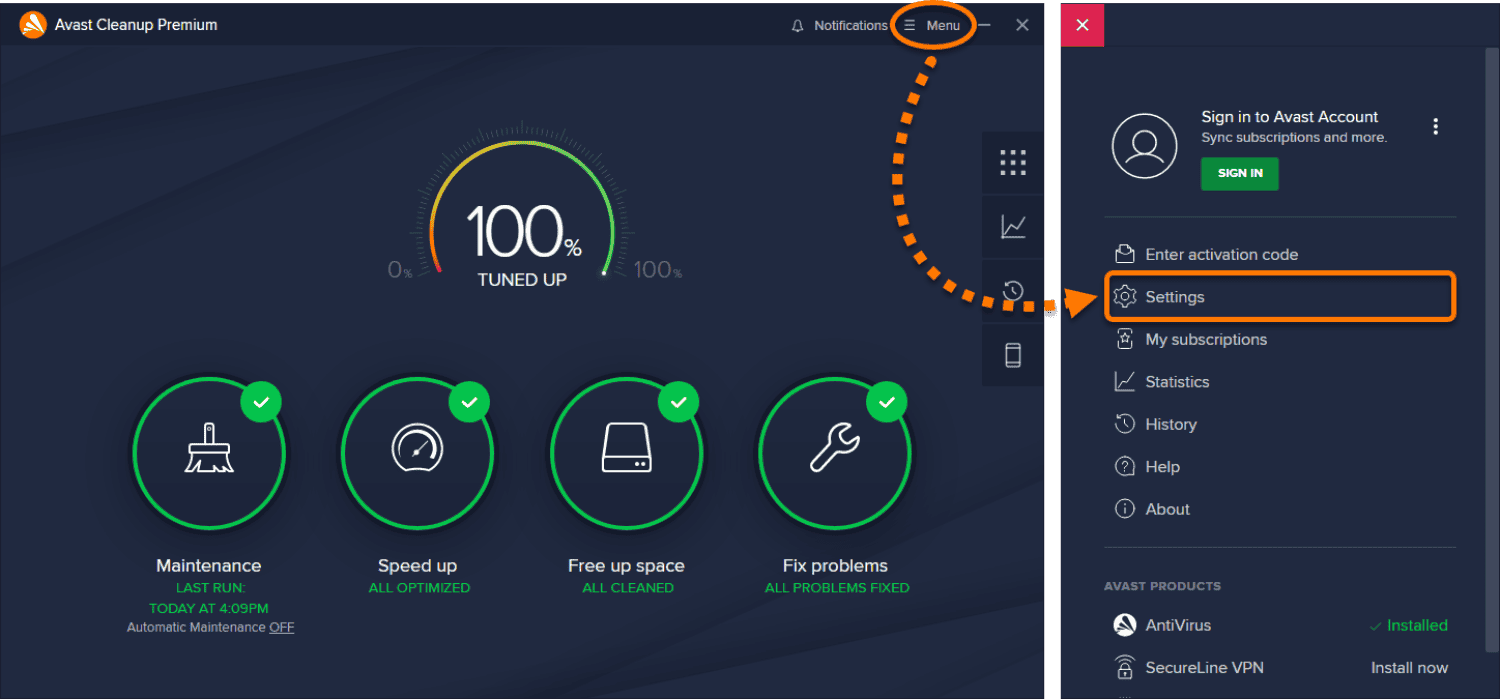This screenshot has height=699, width=1500.
Task: Open About menu entry
Action: [x=1167, y=510]
